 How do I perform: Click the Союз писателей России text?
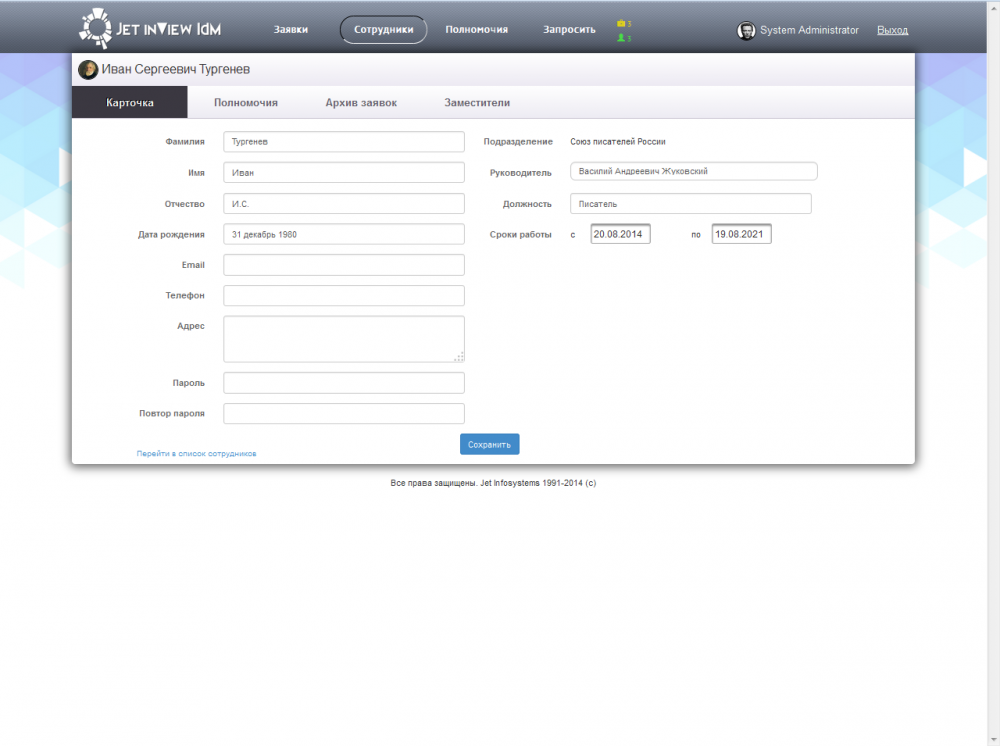617,142
